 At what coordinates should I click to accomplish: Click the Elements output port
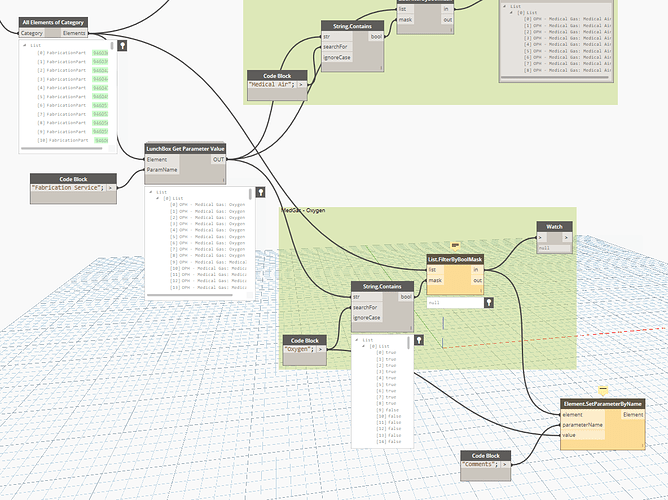point(74,33)
